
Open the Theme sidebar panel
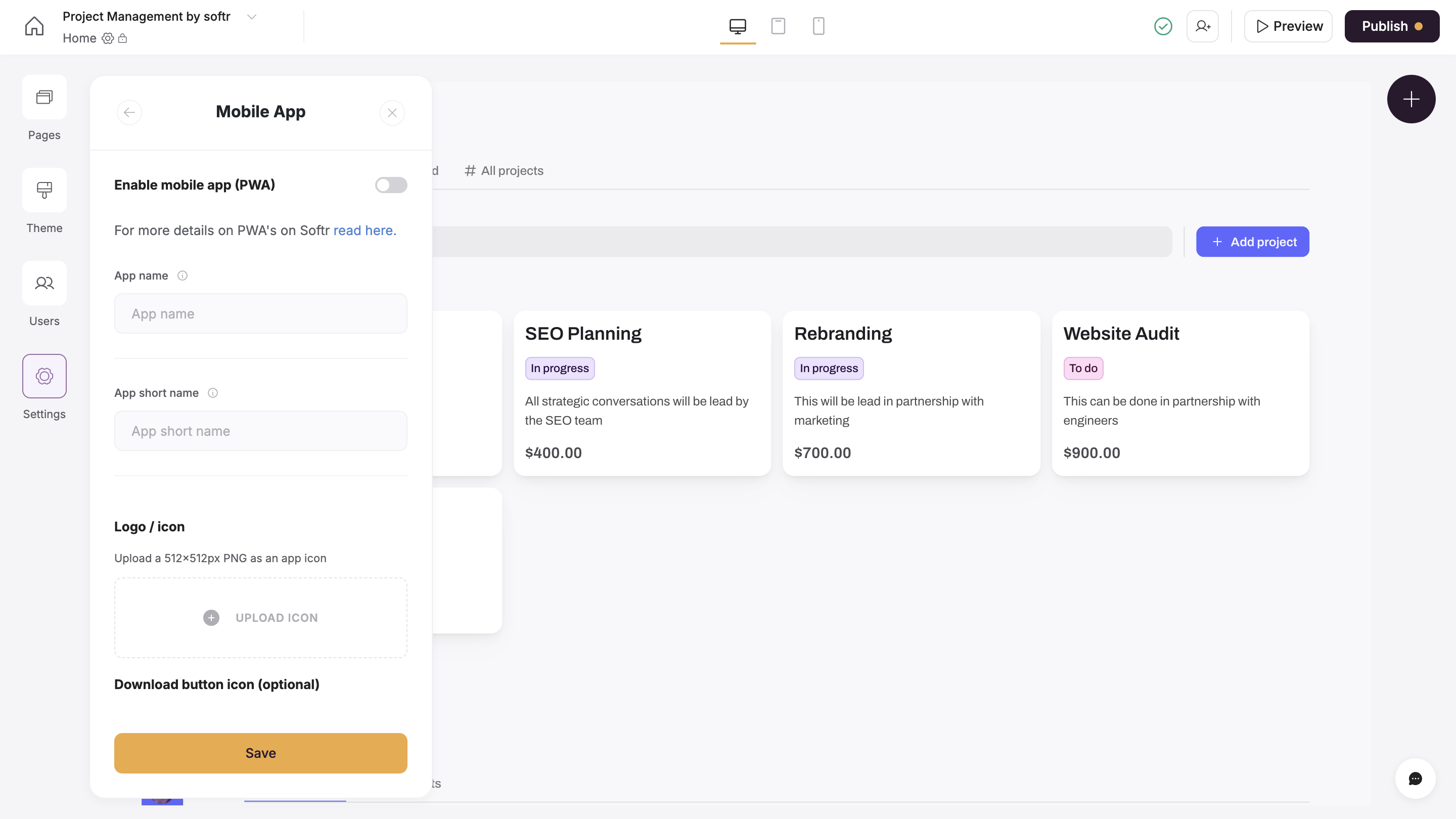(44, 191)
